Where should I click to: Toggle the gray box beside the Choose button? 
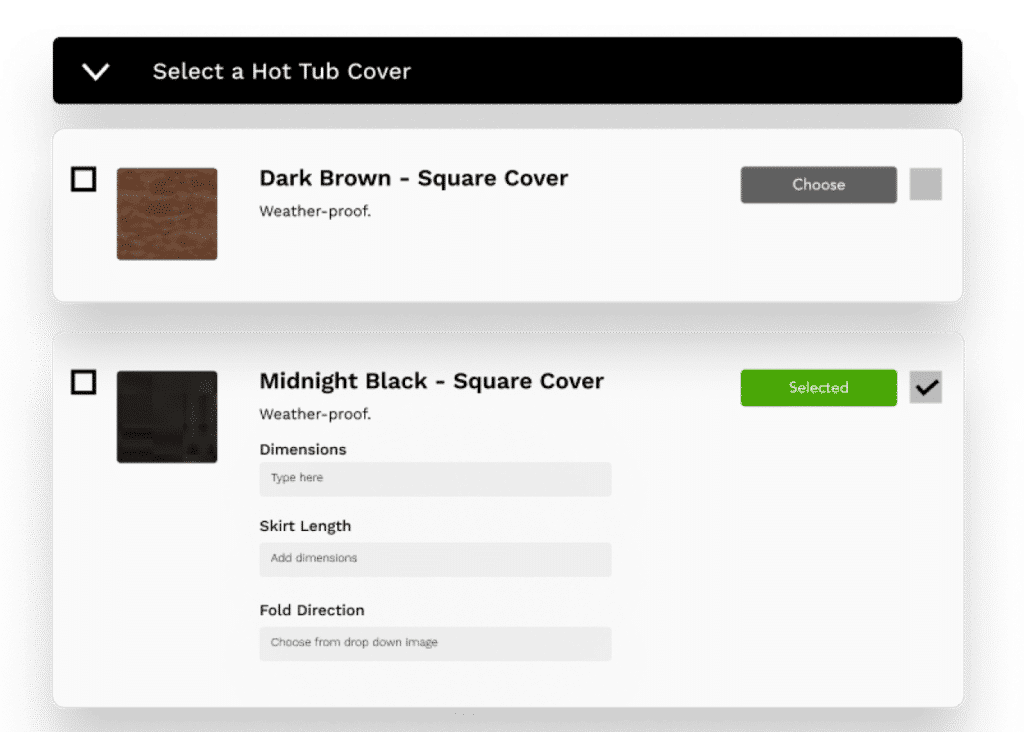[925, 185]
